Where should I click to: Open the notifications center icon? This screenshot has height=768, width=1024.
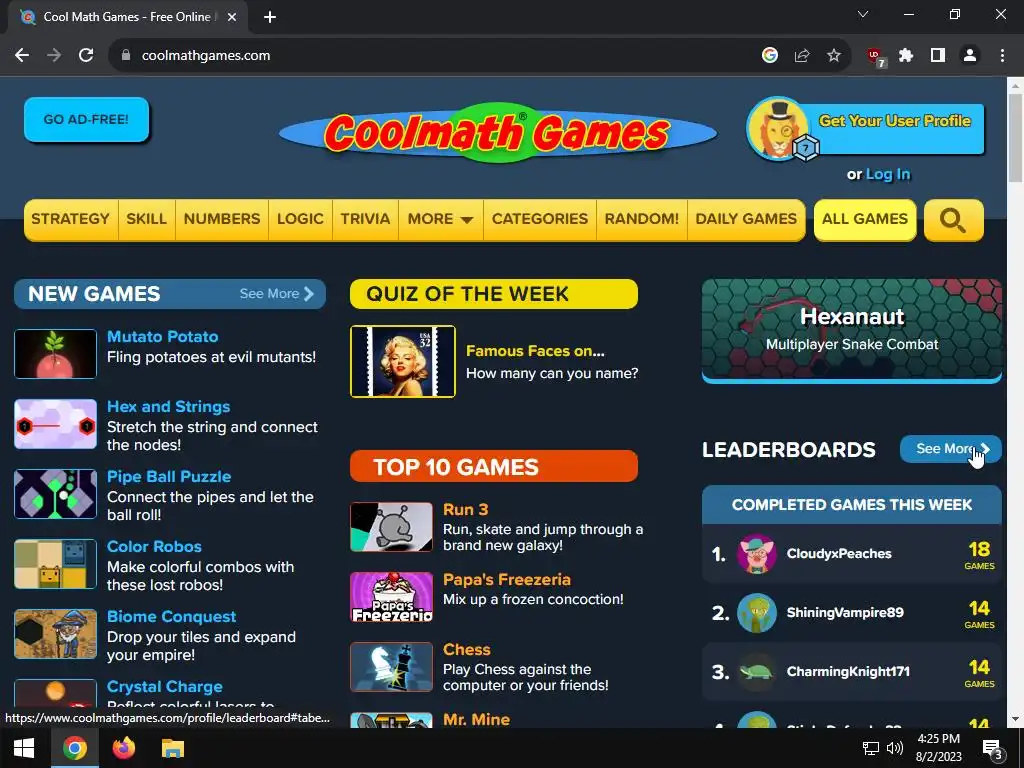[x=993, y=748]
